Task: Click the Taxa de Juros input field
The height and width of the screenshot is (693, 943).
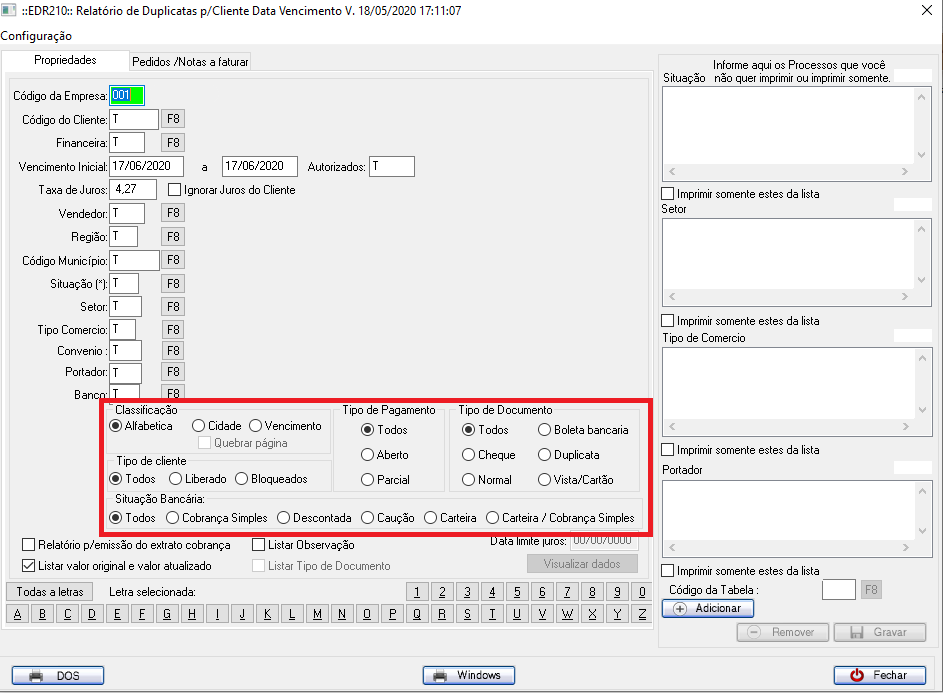Action: pyautogui.click(x=134, y=189)
